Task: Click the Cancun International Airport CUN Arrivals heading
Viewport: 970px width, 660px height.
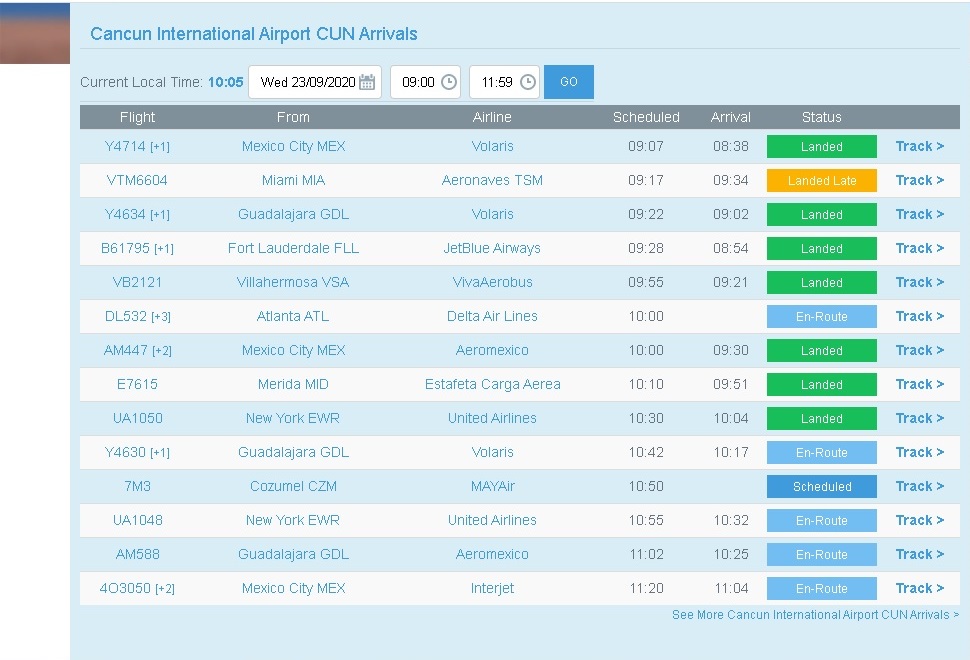Action: [254, 33]
